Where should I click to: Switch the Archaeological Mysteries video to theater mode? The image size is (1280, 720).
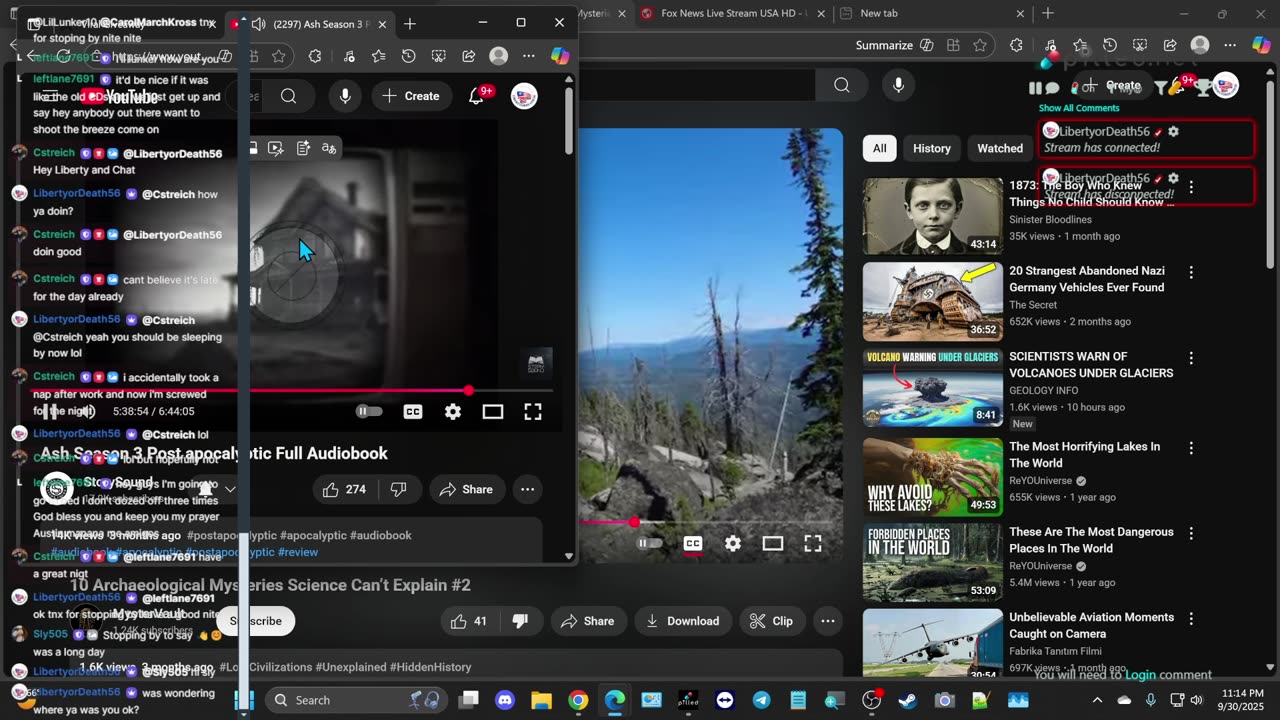pyautogui.click(x=773, y=544)
